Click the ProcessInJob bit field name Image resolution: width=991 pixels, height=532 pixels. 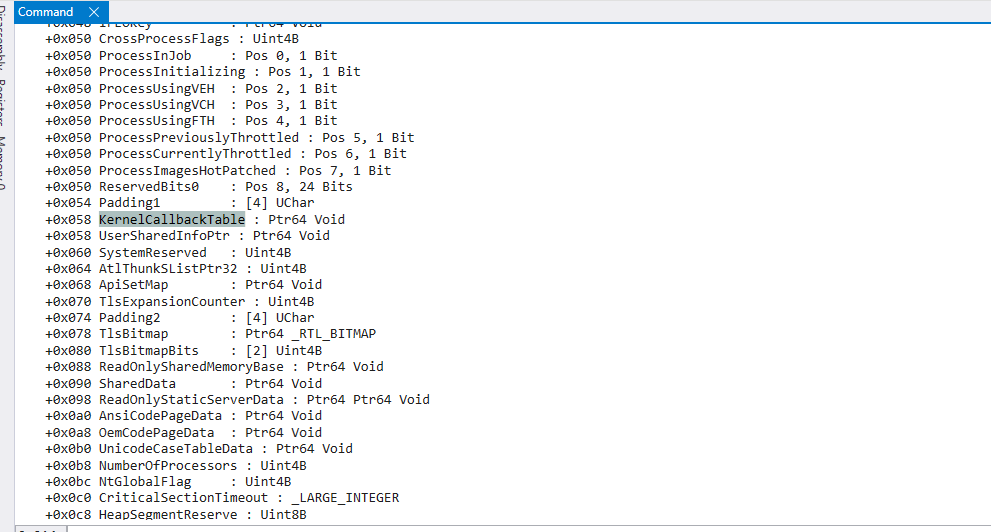pos(144,55)
